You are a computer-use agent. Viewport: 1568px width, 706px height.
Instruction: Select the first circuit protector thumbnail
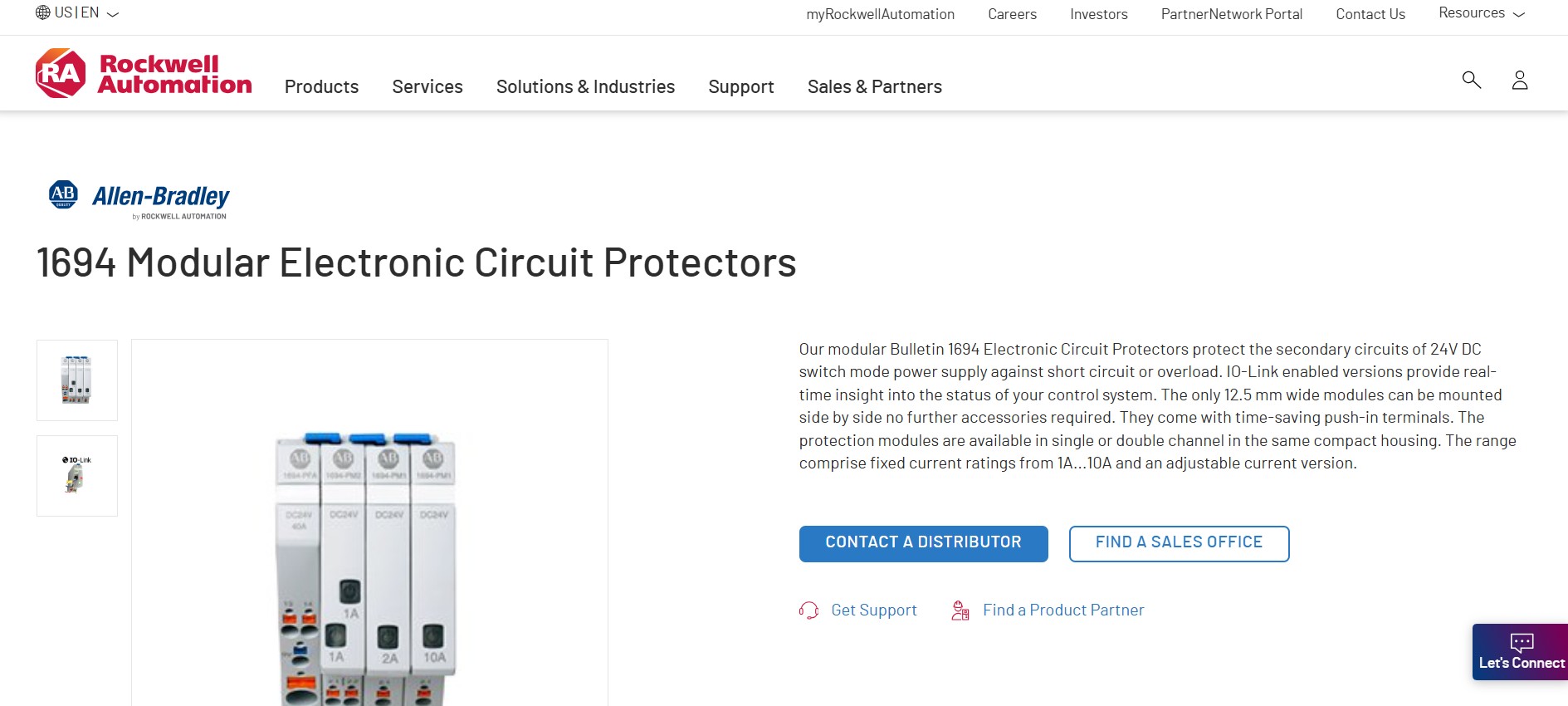[77, 380]
